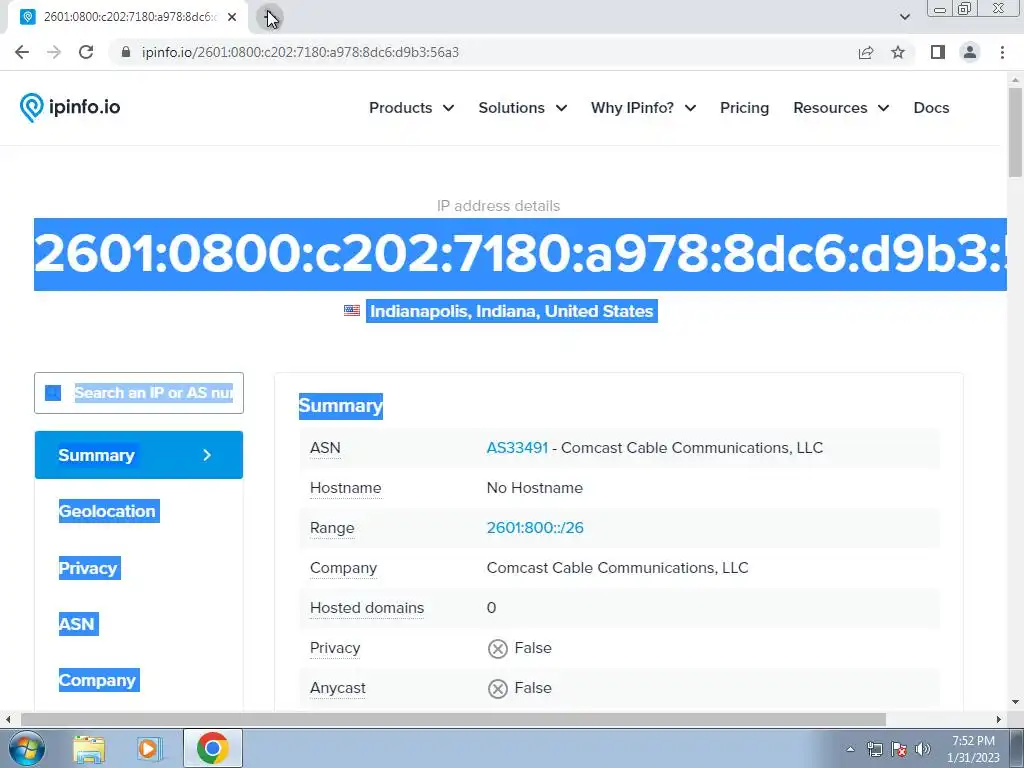Follow the AS33491 link
Viewport: 1024px width, 768px height.
click(x=517, y=448)
